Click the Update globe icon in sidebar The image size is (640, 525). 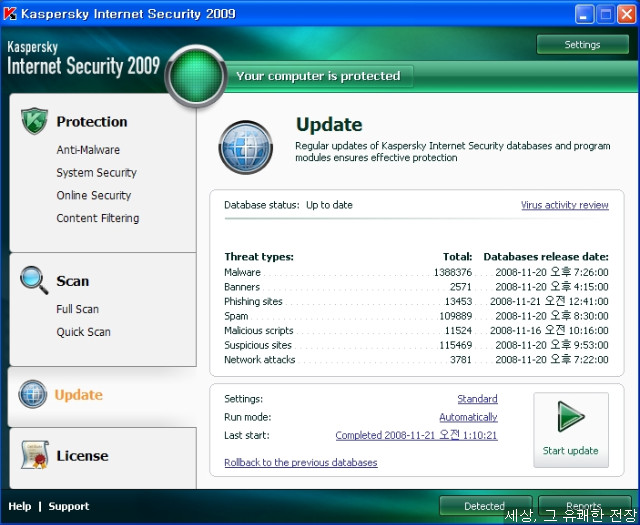coord(33,394)
